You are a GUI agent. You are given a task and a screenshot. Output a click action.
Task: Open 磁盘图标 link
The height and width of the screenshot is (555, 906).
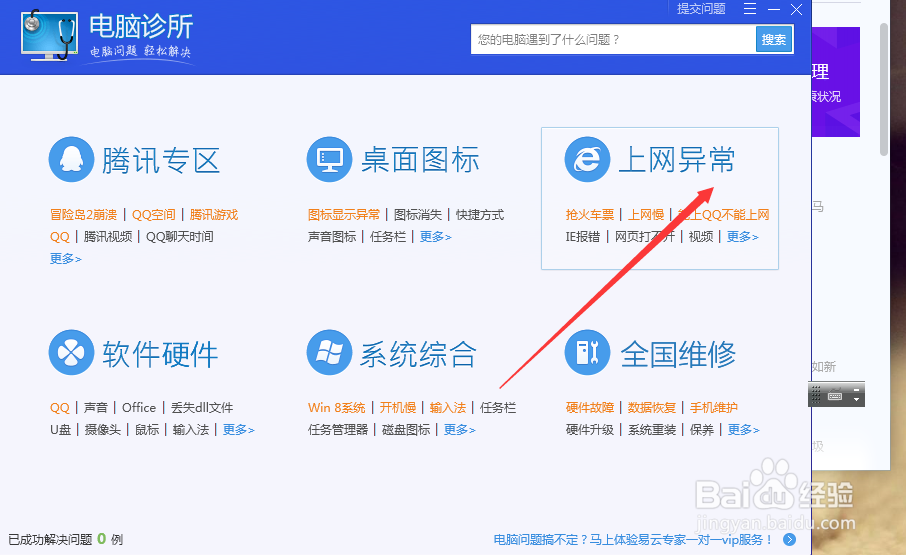pyautogui.click(x=406, y=430)
